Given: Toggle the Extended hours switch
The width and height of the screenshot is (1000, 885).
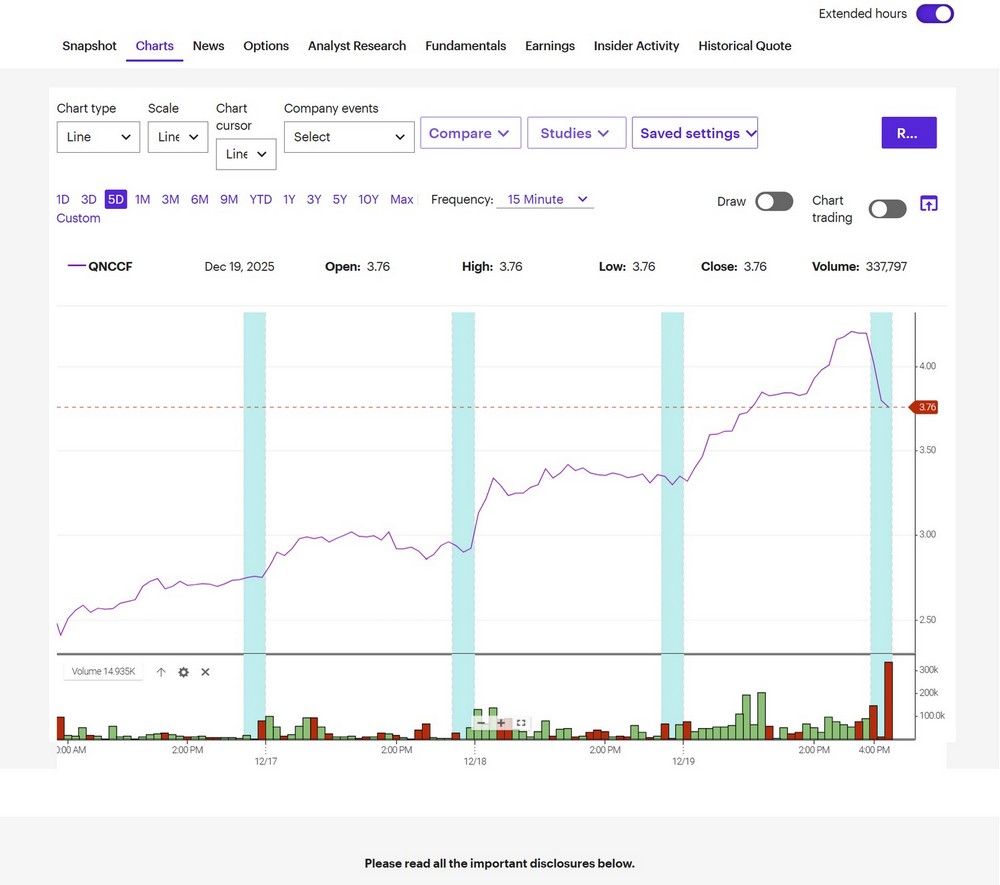Looking at the screenshot, I should 934,14.
